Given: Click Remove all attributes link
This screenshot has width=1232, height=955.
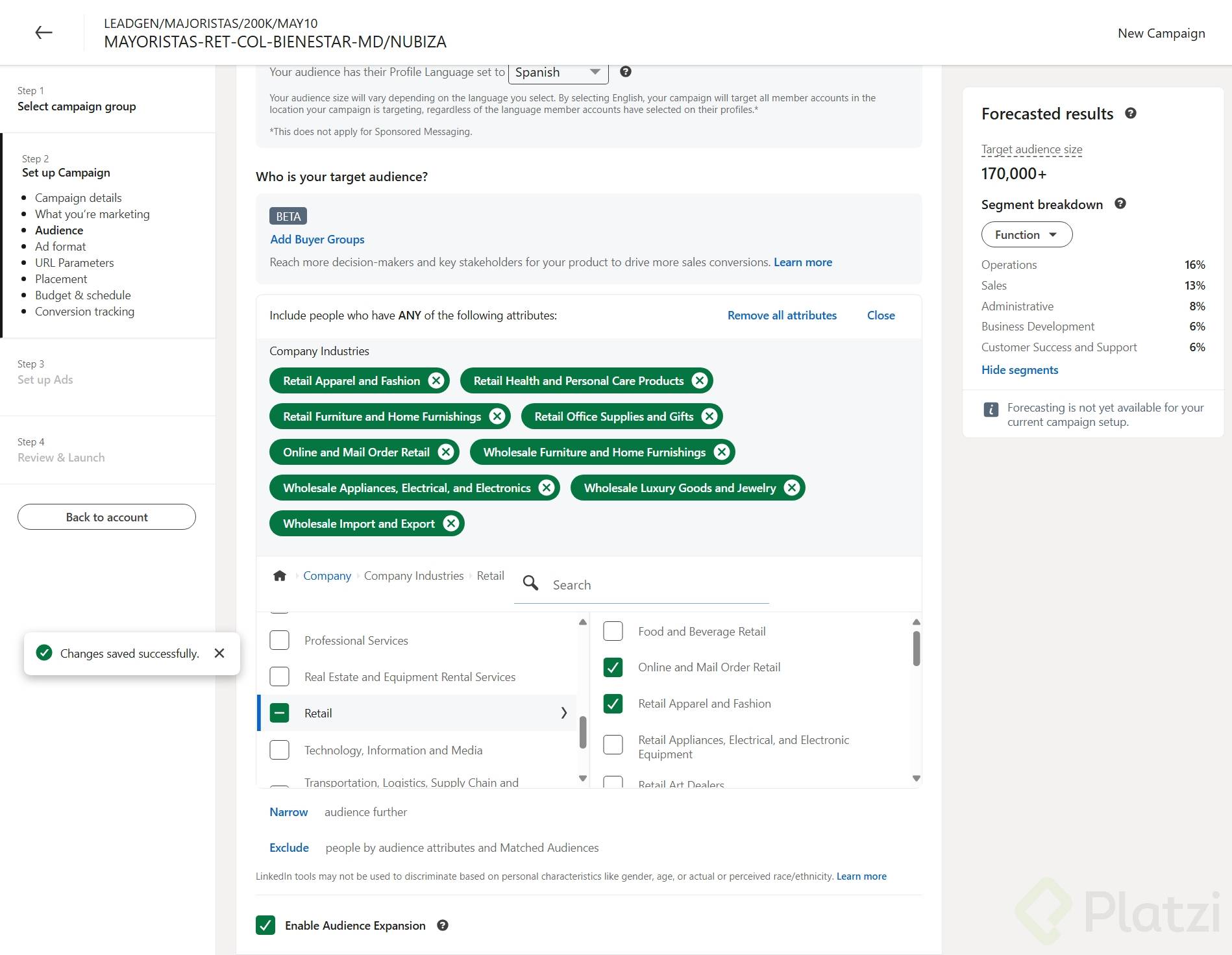Looking at the screenshot, I should (x=782, y=316).
